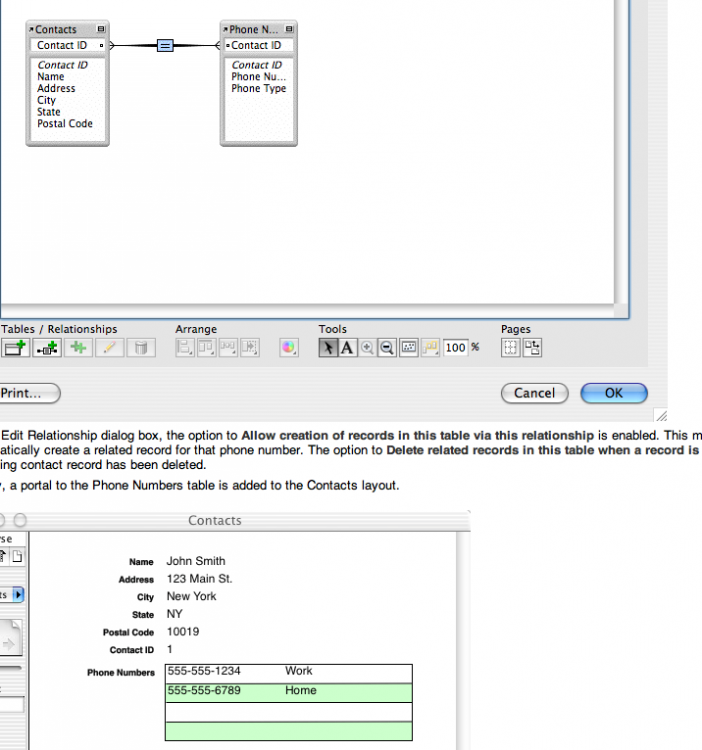The width and height of the screenshot is (702, 750).
Task: Click the Duplicate table green plus icon
Action: click(78, 348)
